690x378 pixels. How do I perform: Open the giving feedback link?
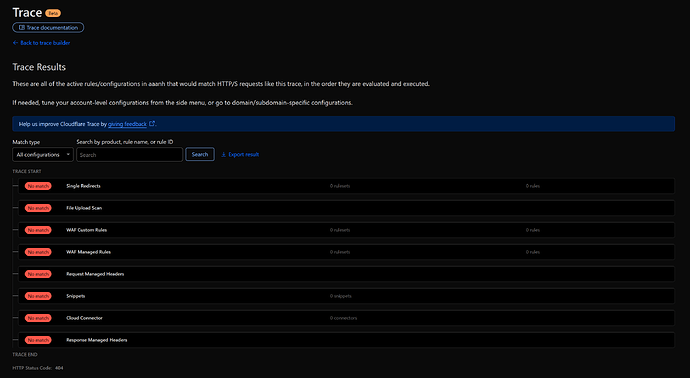127,124
